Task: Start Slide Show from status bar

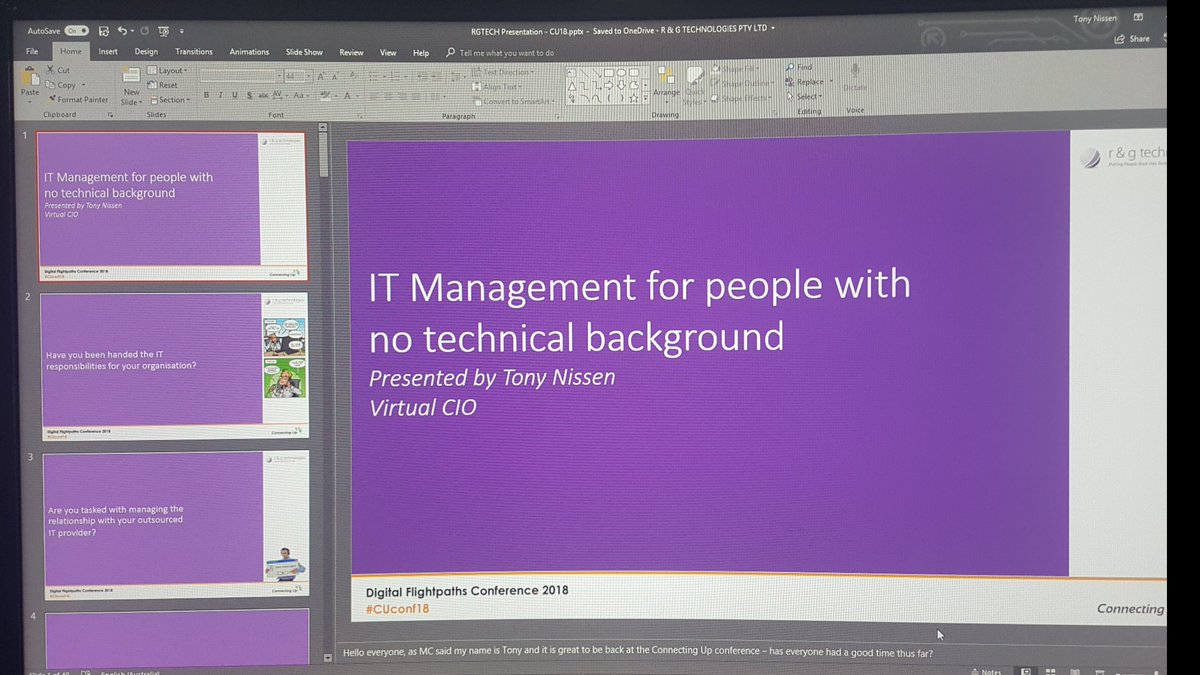Action: click(1100, 671)
